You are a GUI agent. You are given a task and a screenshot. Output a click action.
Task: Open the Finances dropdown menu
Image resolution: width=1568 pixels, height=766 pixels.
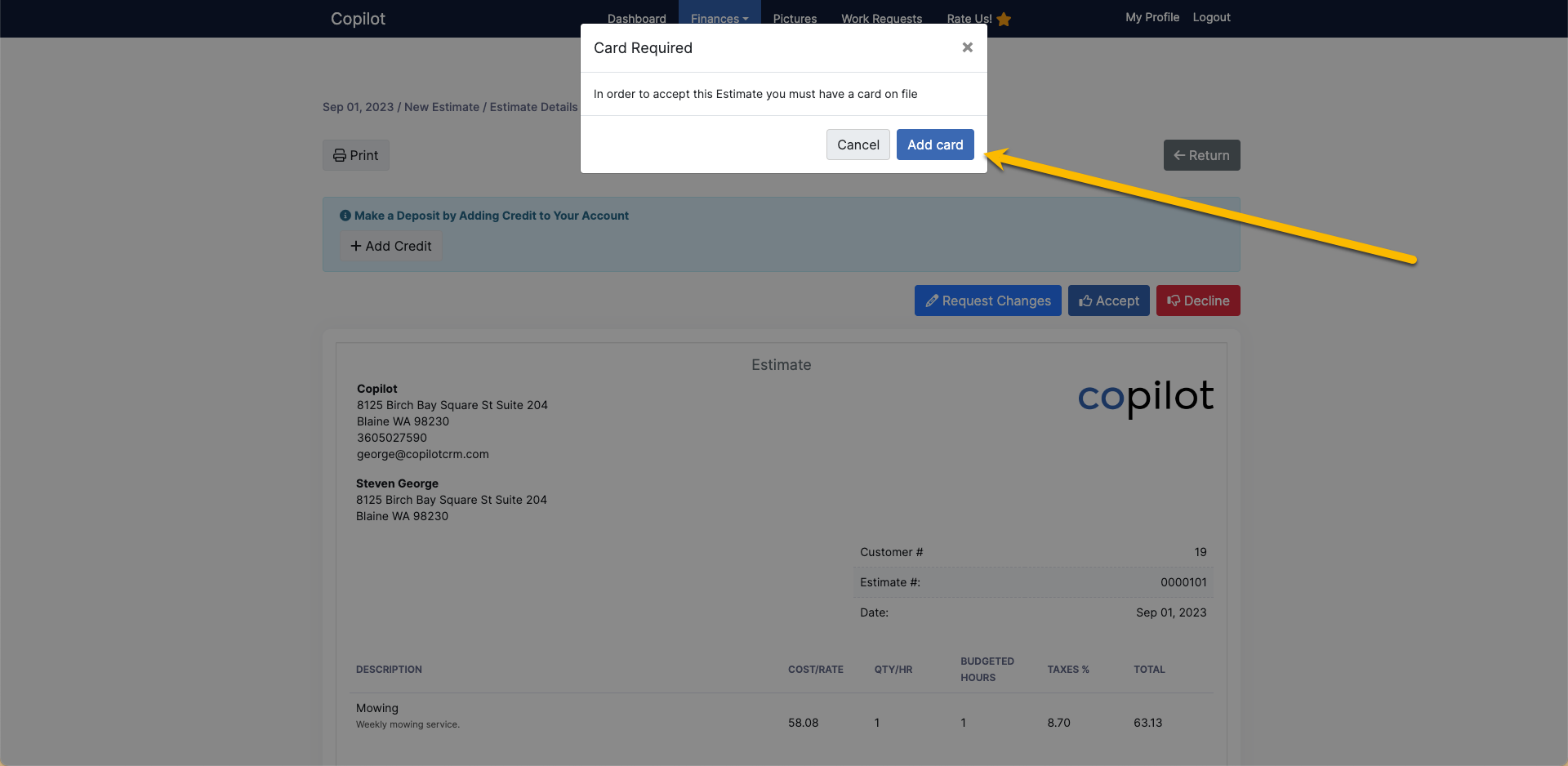(719, 19)
